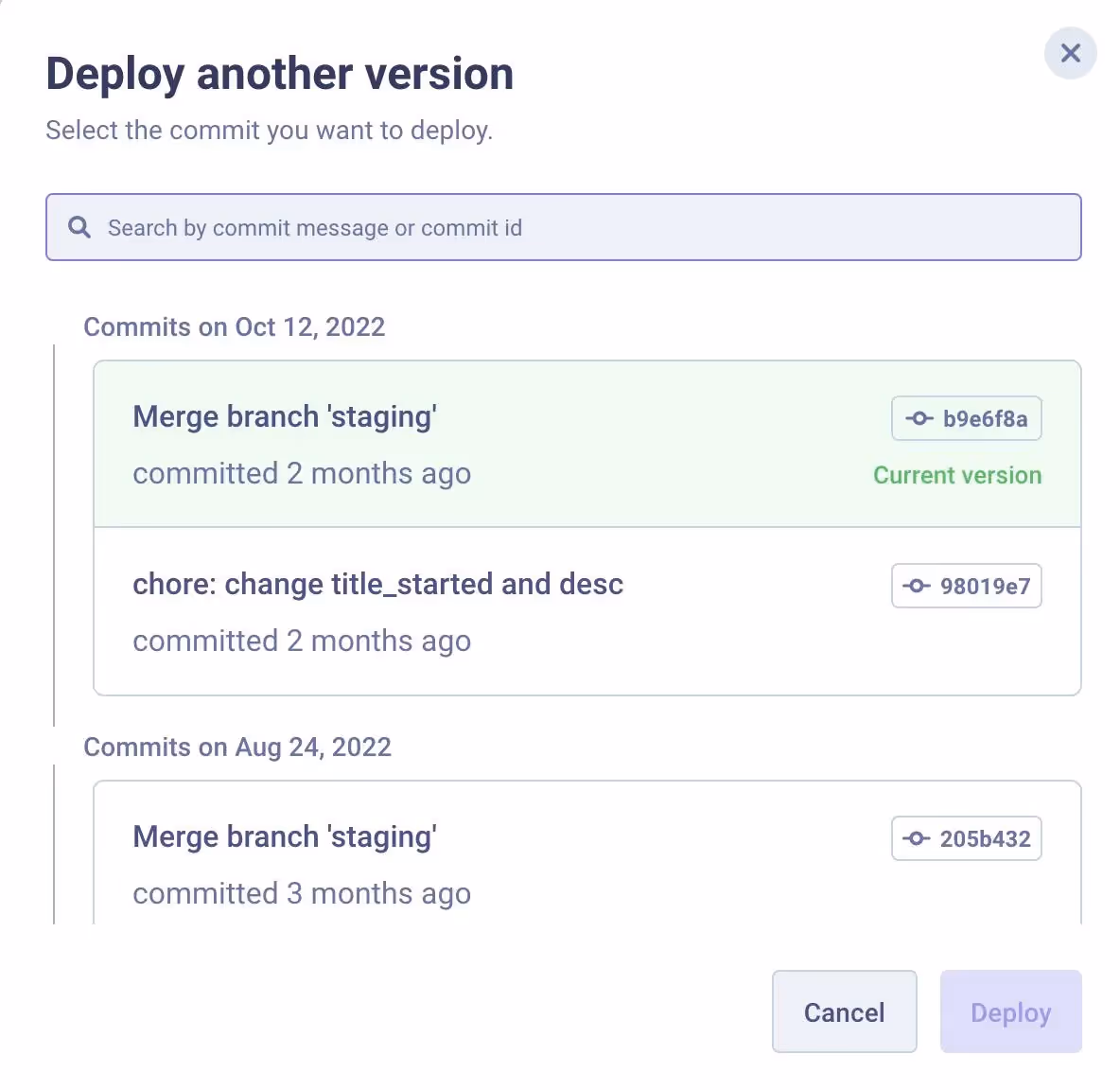Image resolution: width=1120 pixels, height=1090 pixels.
Task: Click the X icon to dismiss the dialog
Action: [1070, 54]
